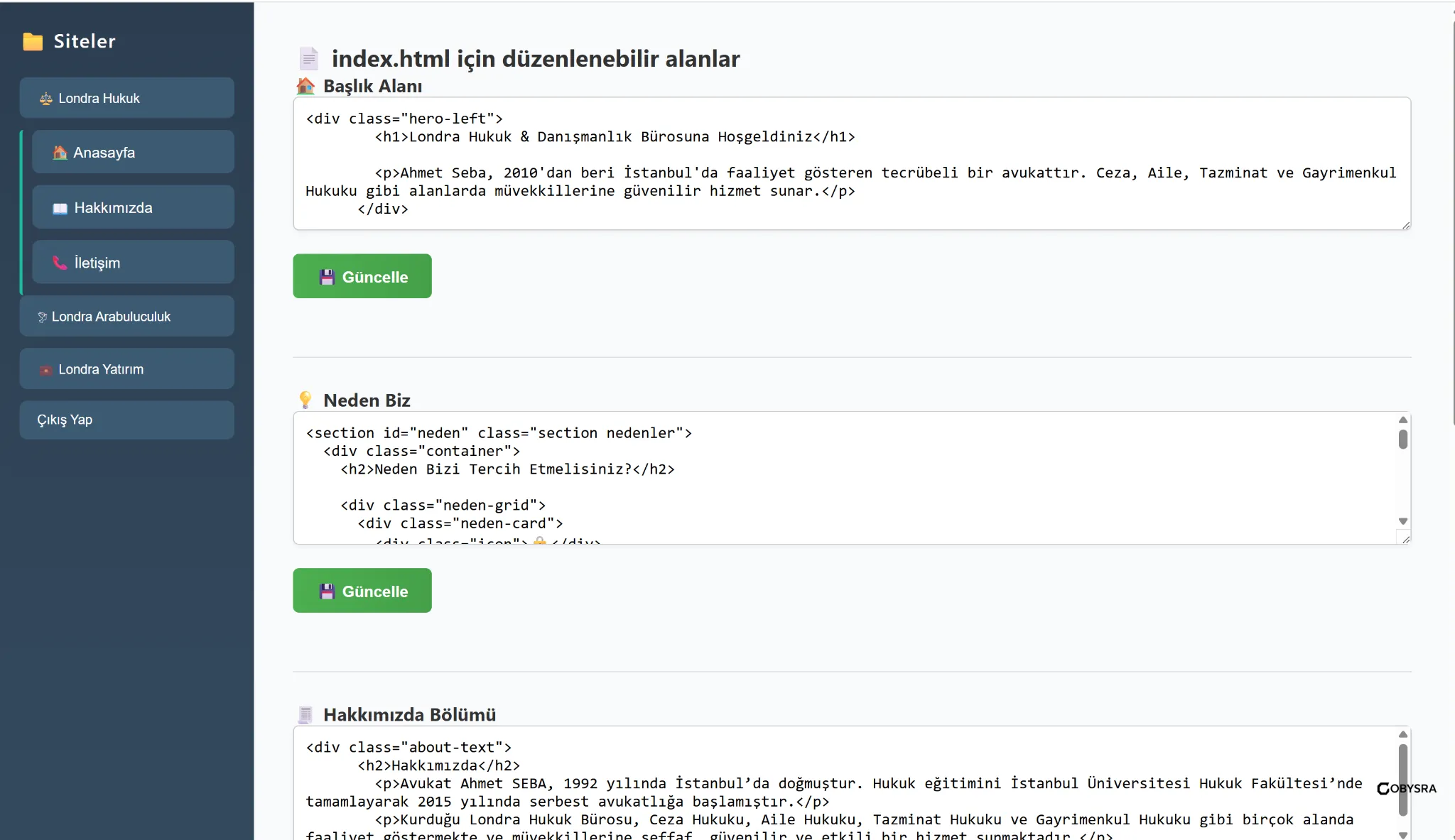Click the phone icon beside İletişim

pos(60,263)
